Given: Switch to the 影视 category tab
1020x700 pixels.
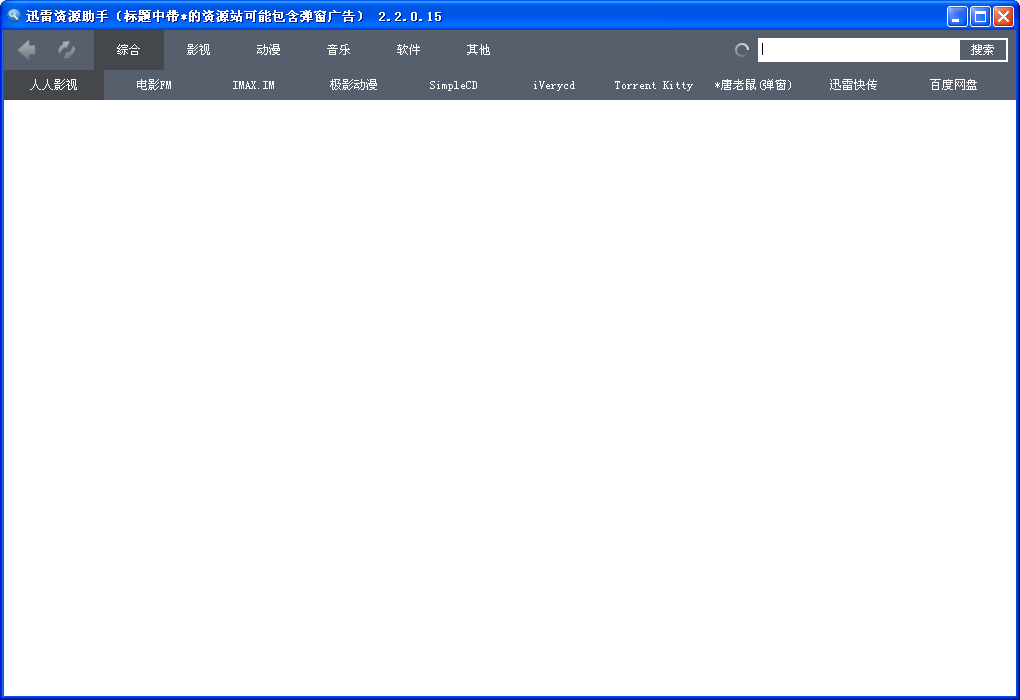Looking at the screenshot, I should (x=198, y=50).
